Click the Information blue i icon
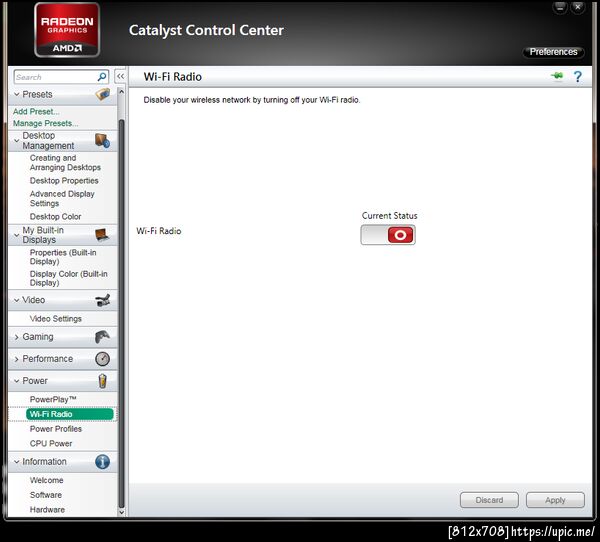 pos(102,462)
